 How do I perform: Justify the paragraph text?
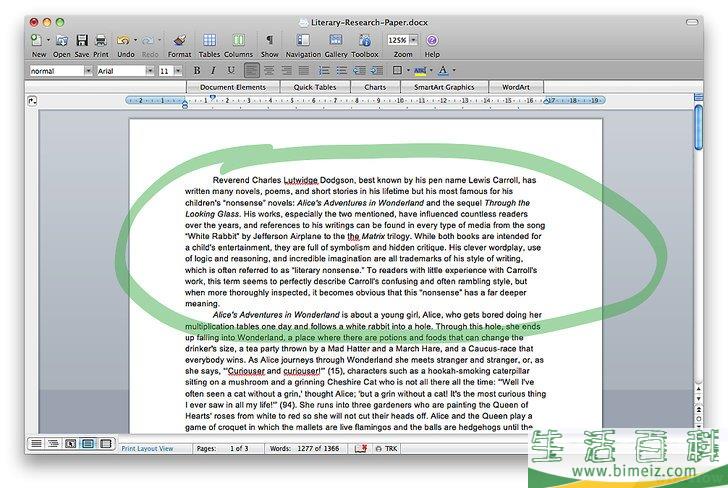(304, 71)
